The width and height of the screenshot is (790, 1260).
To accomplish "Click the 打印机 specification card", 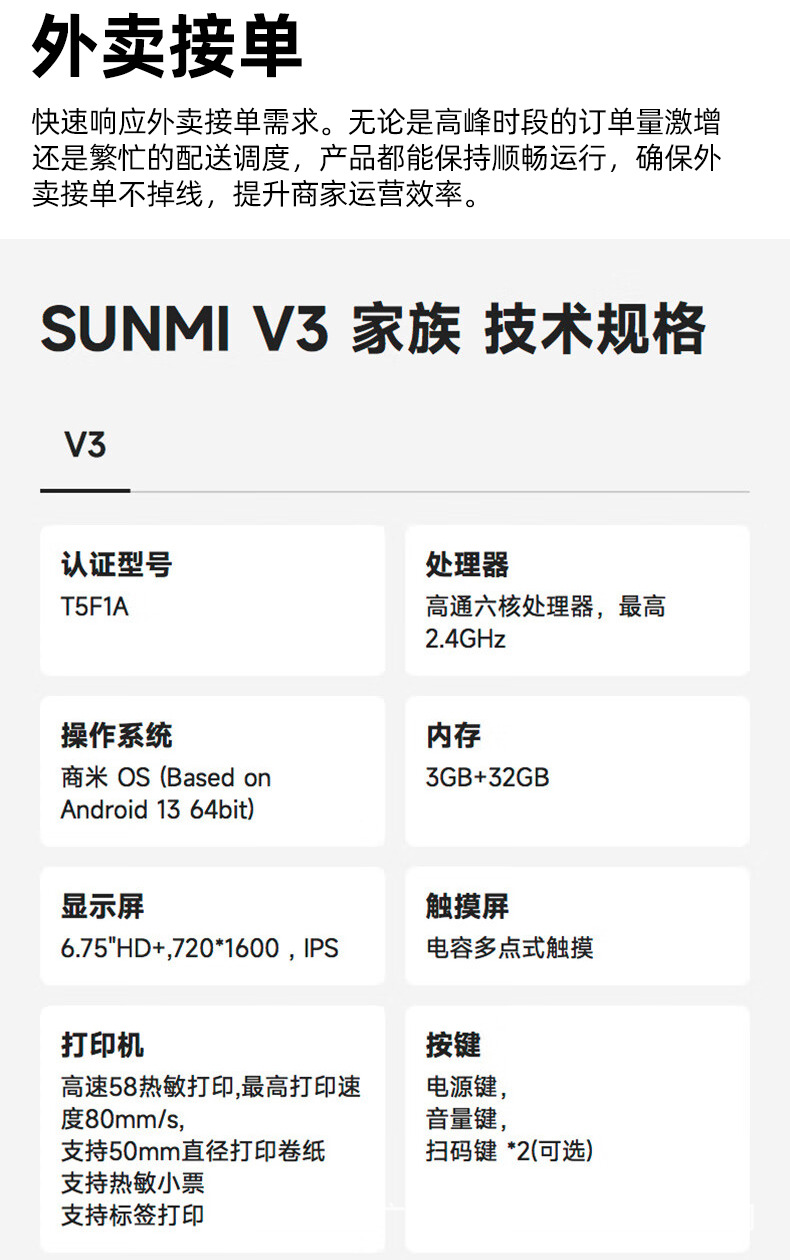I will point(212,1129).
